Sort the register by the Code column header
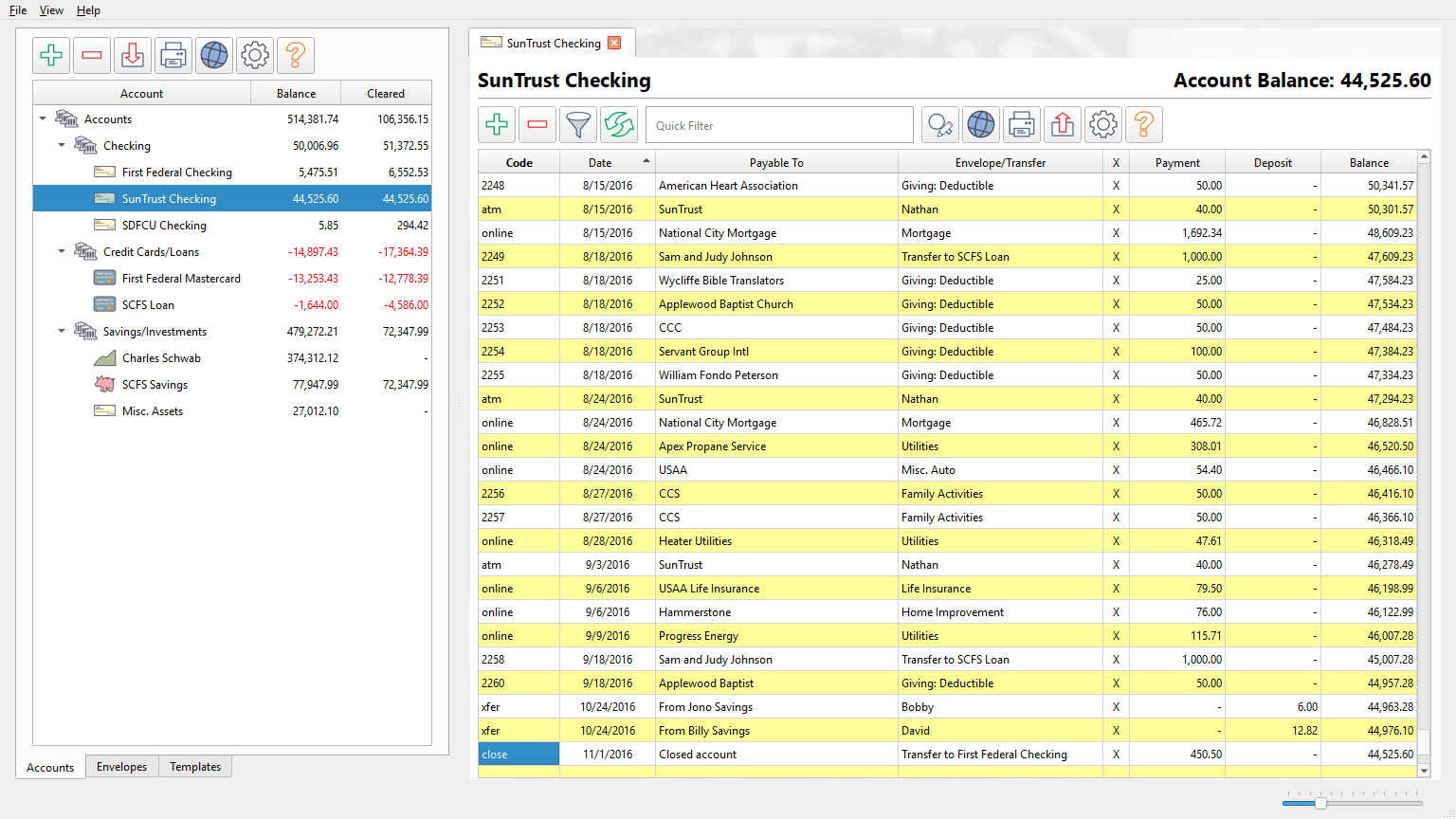This screenshot has width=1456, height=819. coord(519,162)
